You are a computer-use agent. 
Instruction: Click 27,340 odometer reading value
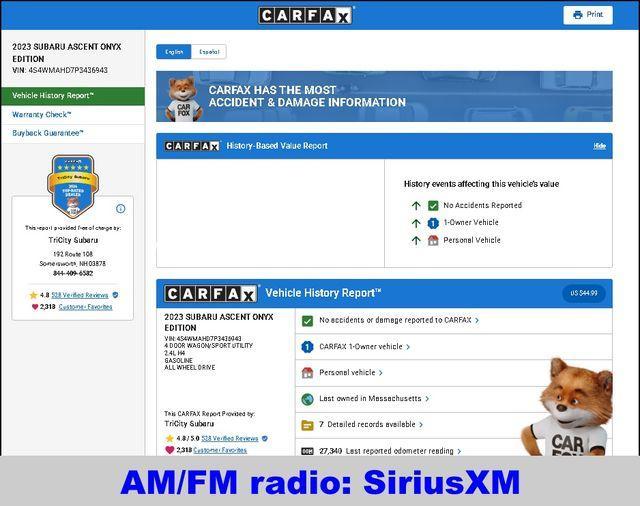[x=331, y=451]
